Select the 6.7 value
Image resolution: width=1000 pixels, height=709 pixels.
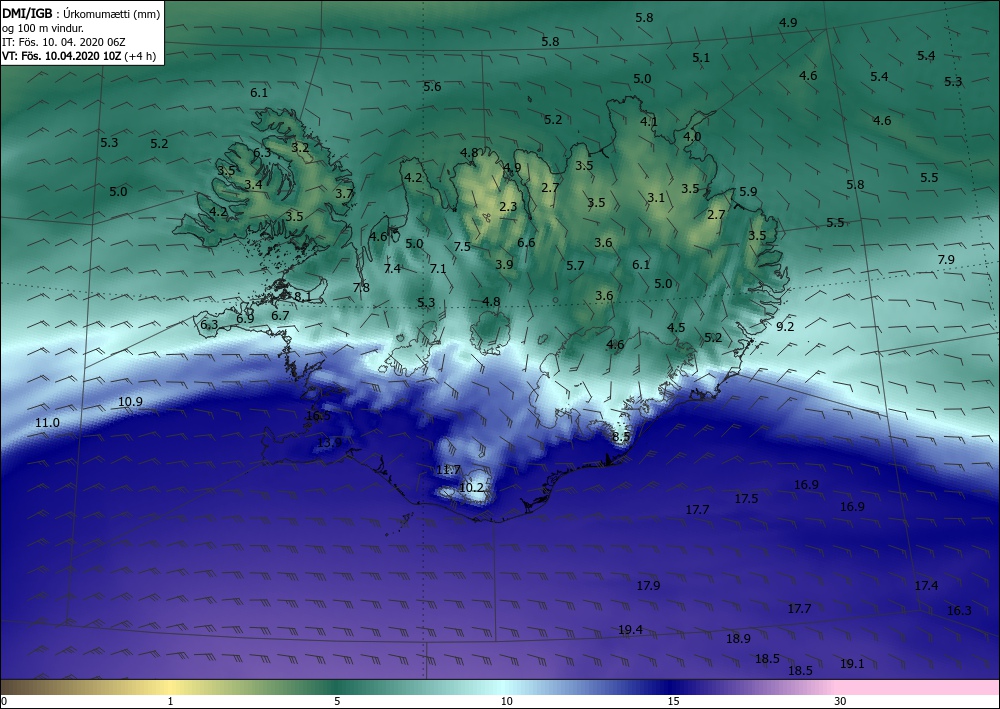(x=281, y=316)
